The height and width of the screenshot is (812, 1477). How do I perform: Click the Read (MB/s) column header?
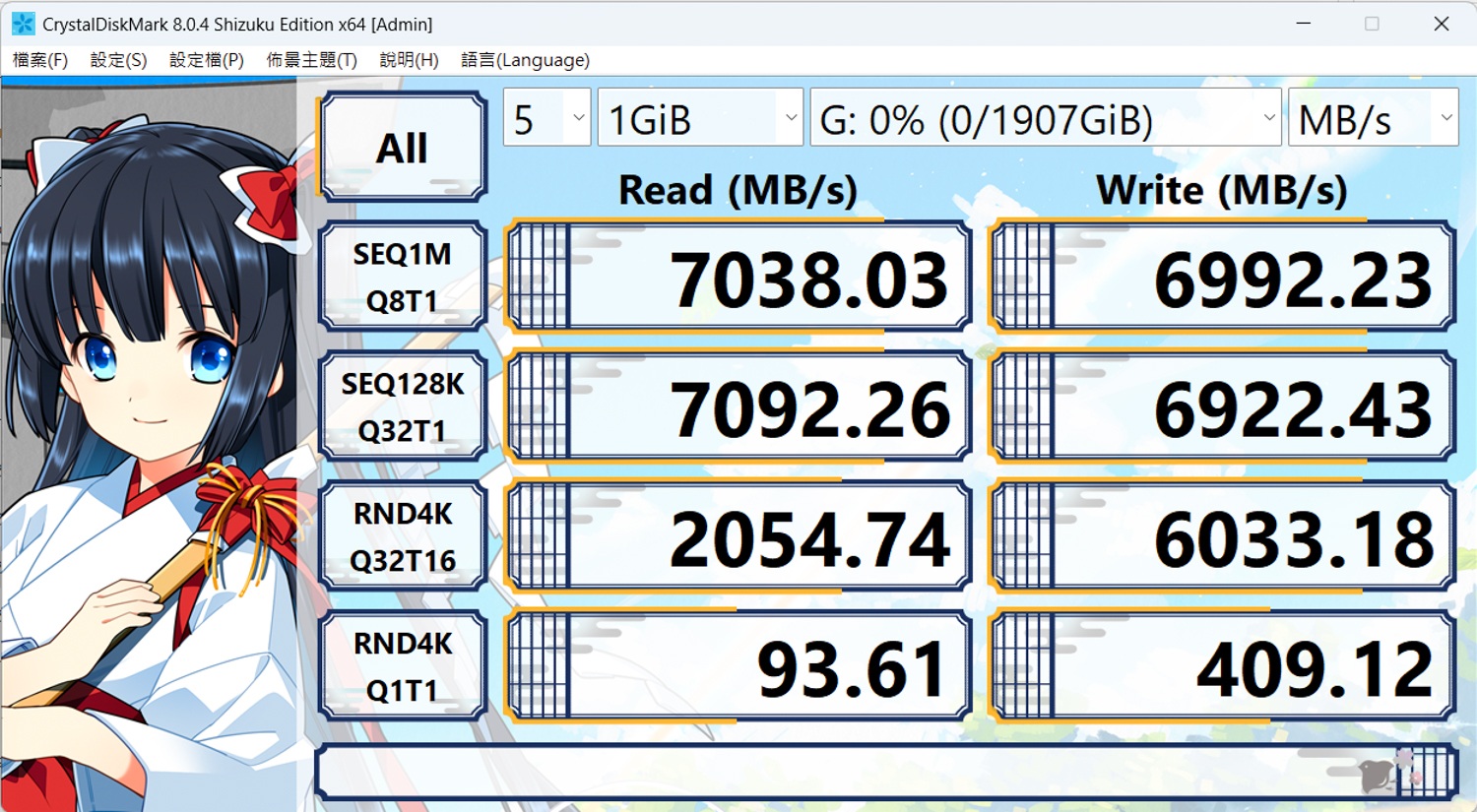[738, 190]
